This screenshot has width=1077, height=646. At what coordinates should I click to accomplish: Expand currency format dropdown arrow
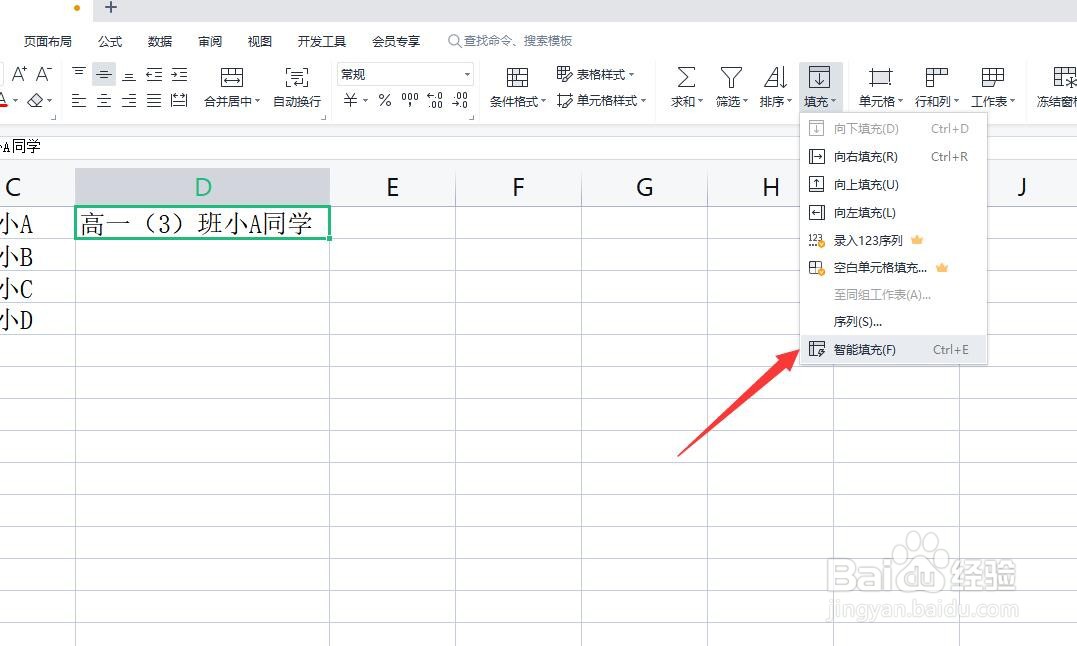pos(365,100)
